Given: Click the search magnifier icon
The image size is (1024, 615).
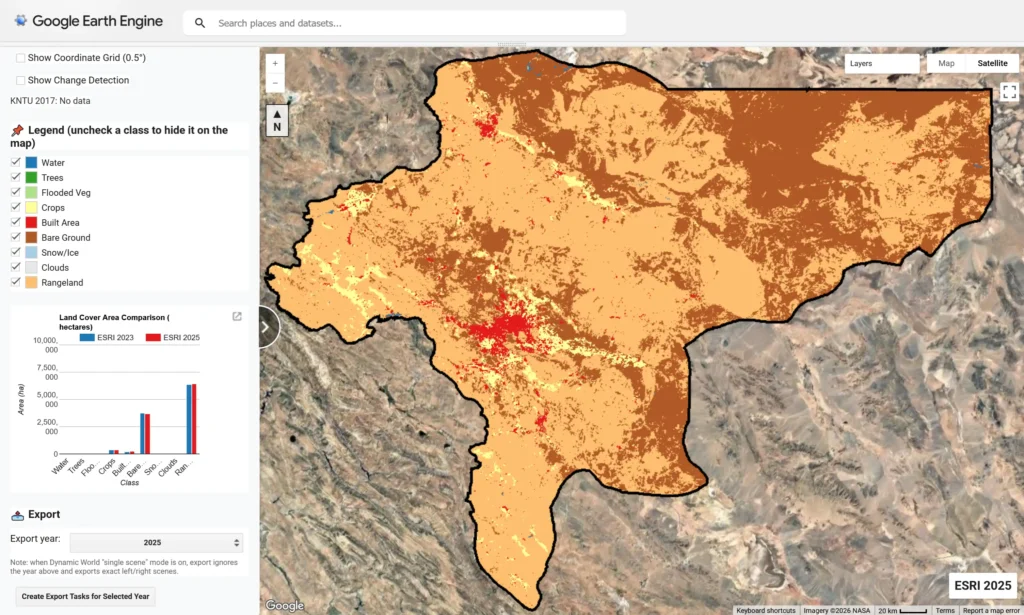Looking at the screenshot, I should pyautogui.click(x=200, y=23).
